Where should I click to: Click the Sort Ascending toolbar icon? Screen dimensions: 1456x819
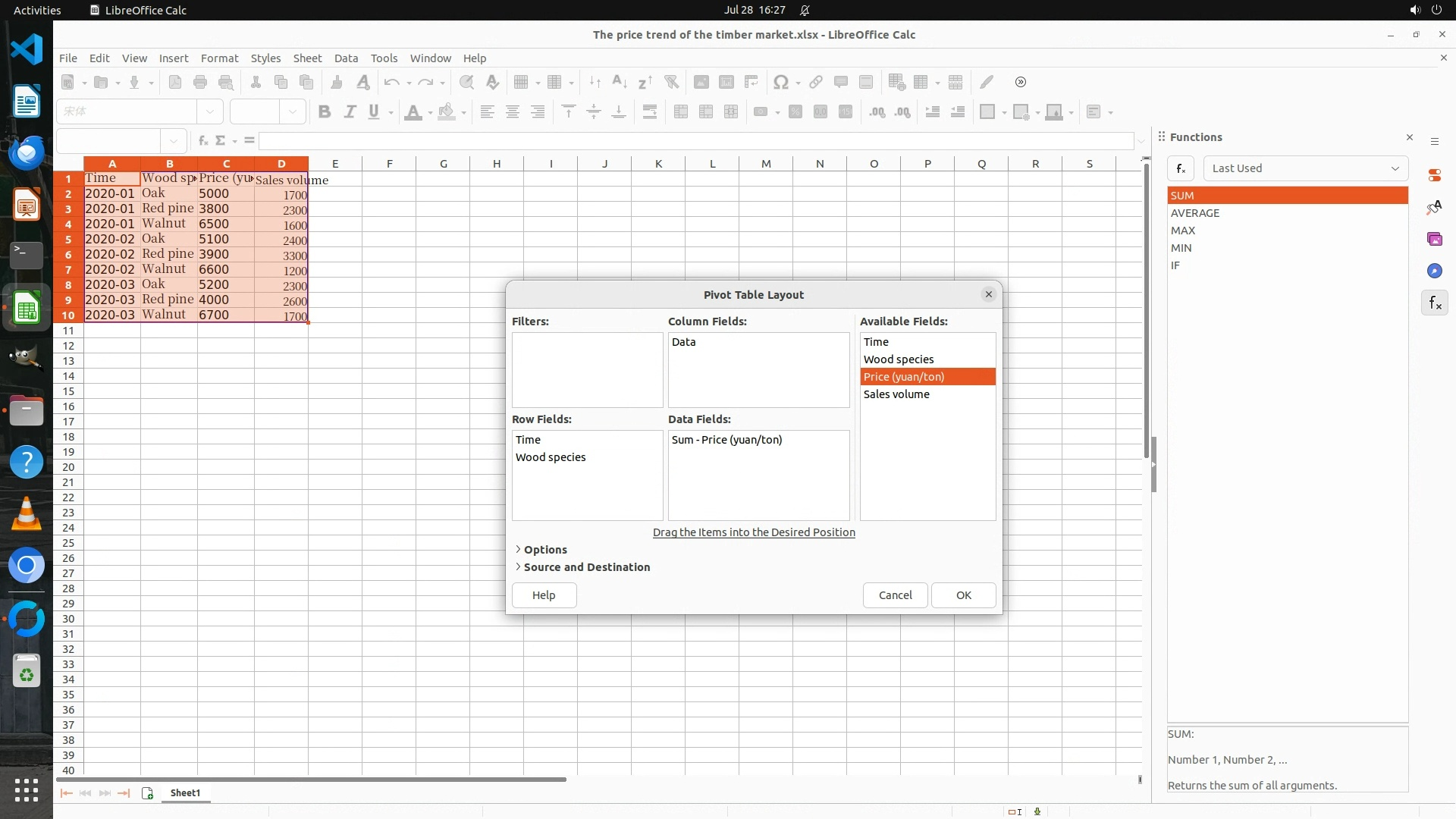click(x=619, y=83)
